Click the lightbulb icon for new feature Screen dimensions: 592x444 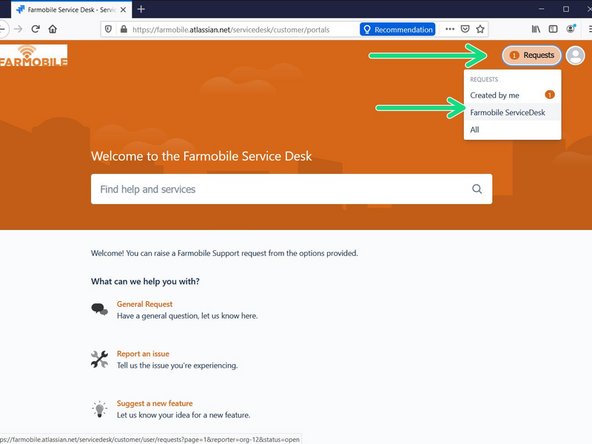(99, 409)
